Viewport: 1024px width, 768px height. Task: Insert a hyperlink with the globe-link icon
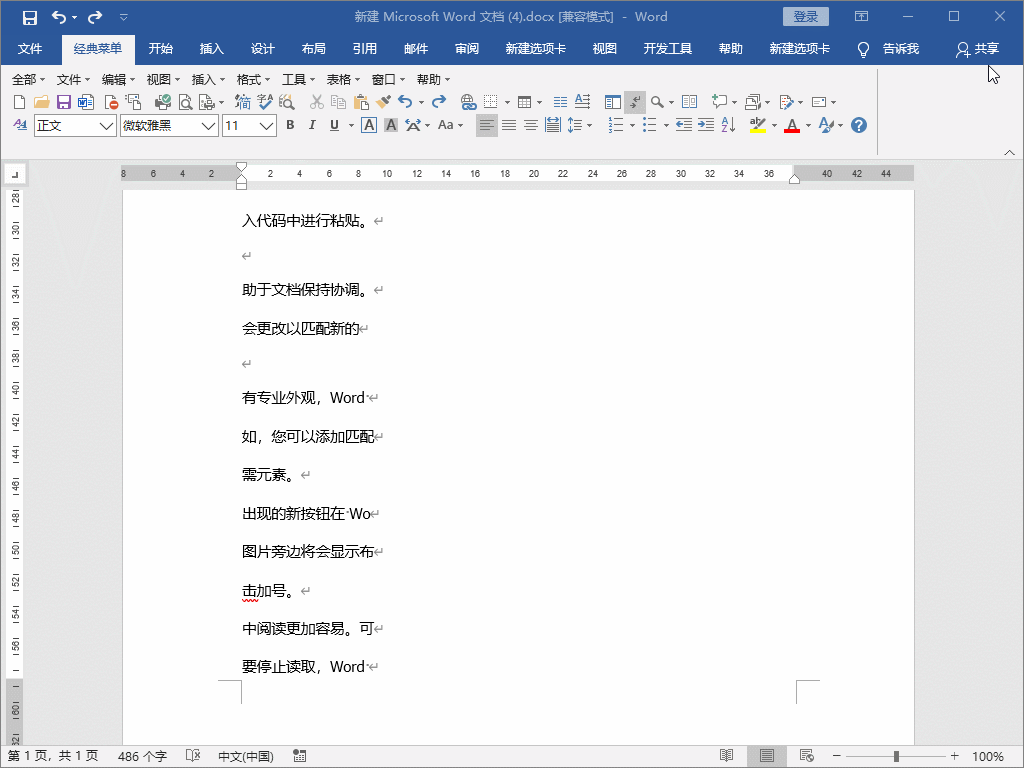(x=468, y=102)
